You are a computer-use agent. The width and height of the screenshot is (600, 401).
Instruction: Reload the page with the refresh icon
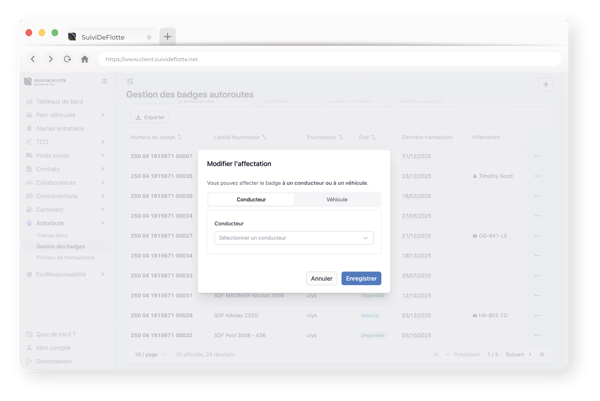67,59
